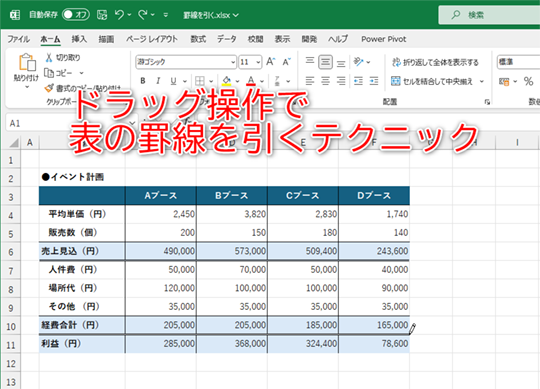The width and height of the screenshot is (540, 389).
Task: Open the alignment group dialog launcher
Action: coord(487,102)
